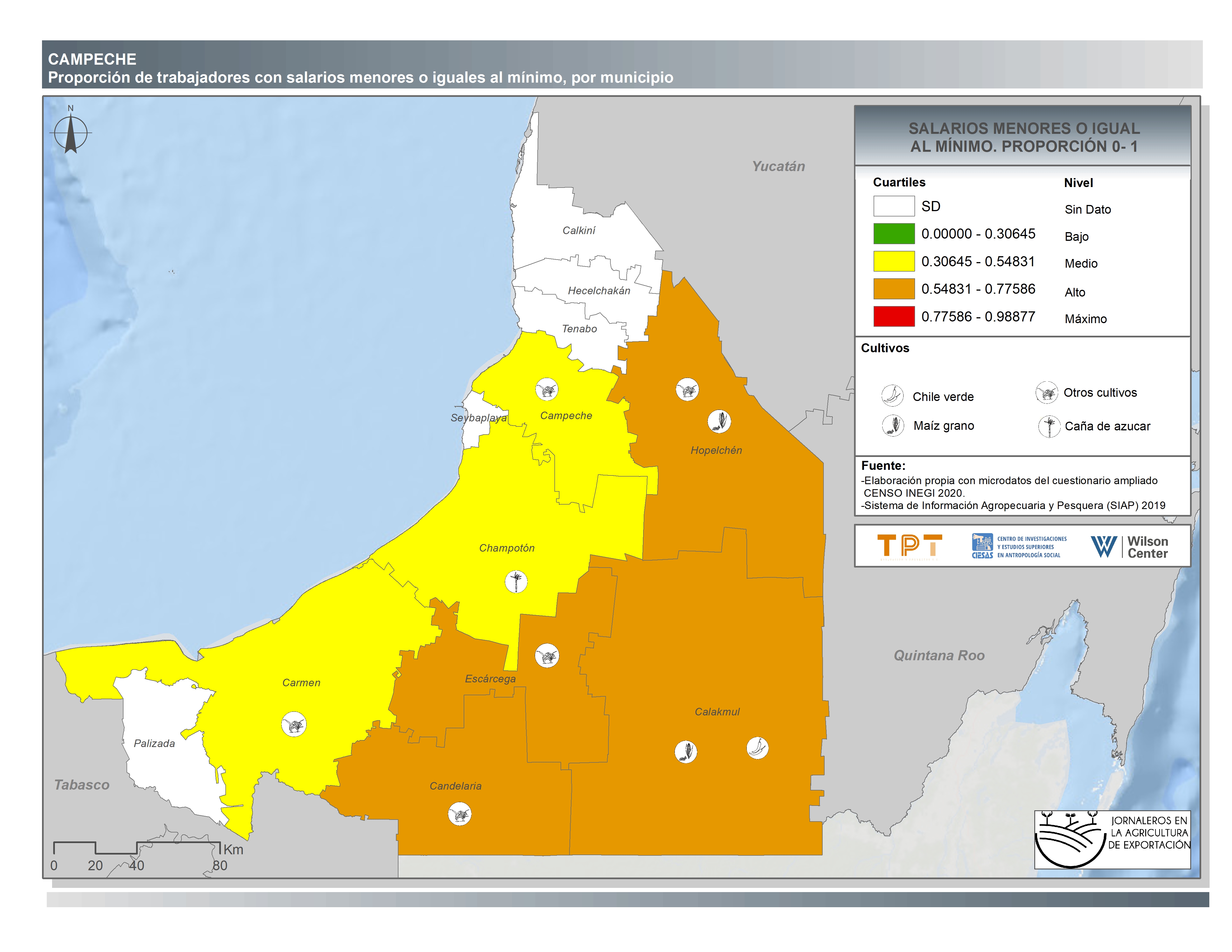Click the TPT logo
1232x952 pixels.
[909, 546]
